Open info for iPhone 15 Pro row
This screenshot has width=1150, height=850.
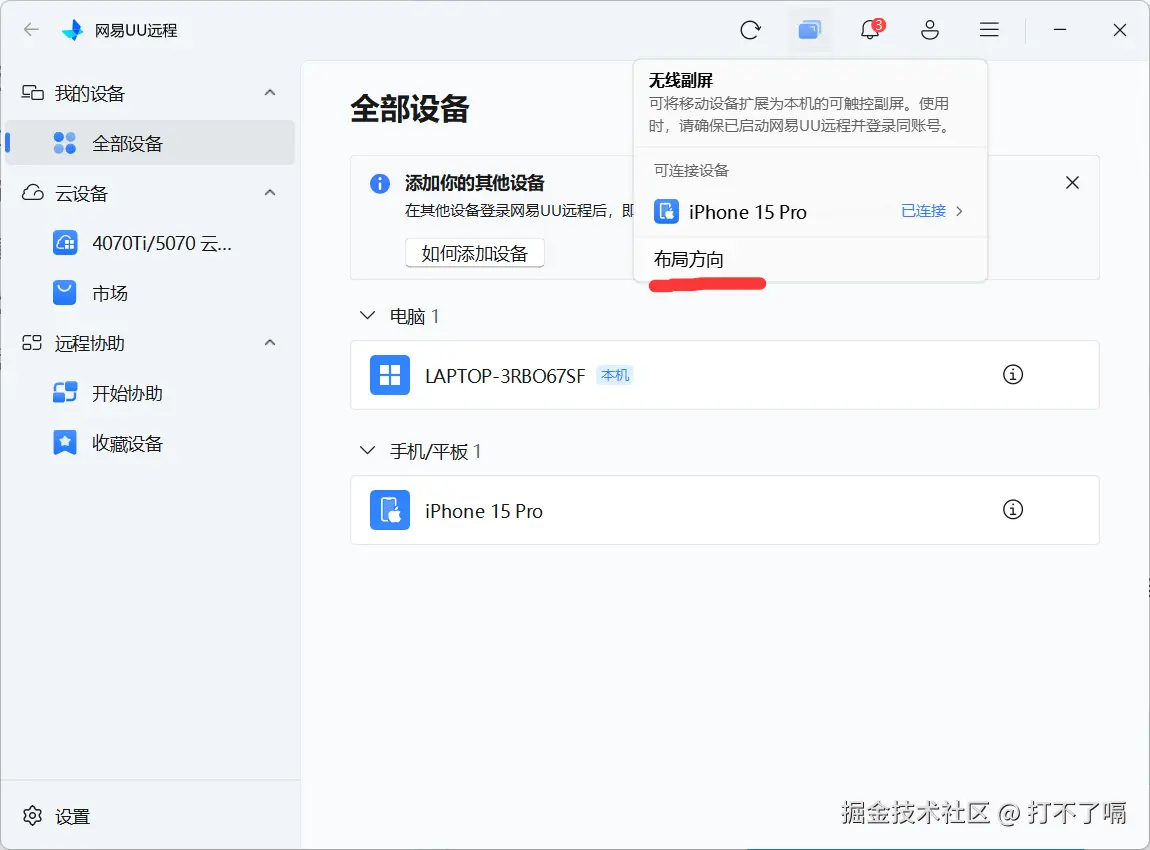tap(1013, 510)
